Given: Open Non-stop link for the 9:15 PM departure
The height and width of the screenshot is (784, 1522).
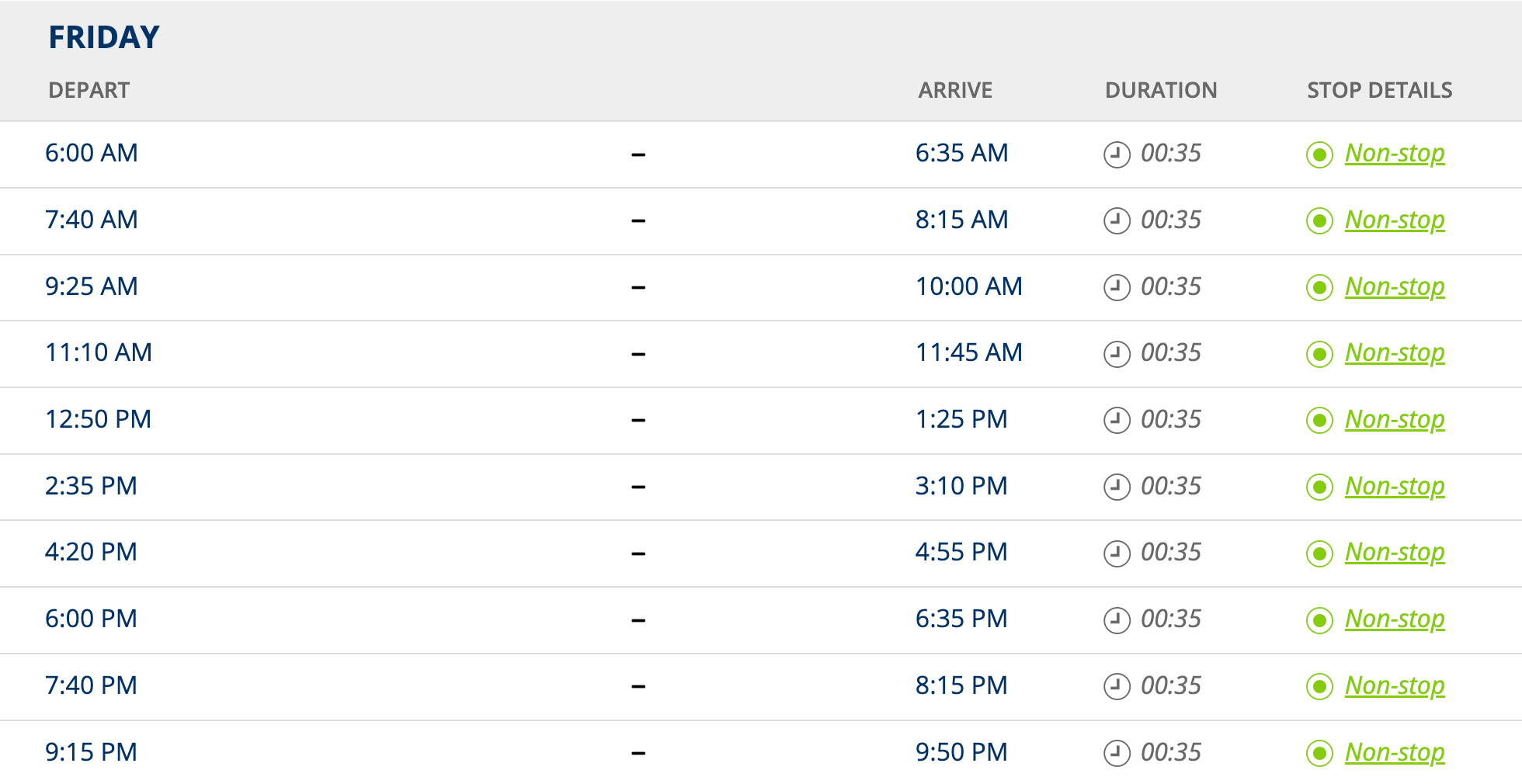Looking at the screenshot, I should (1395, 753).
